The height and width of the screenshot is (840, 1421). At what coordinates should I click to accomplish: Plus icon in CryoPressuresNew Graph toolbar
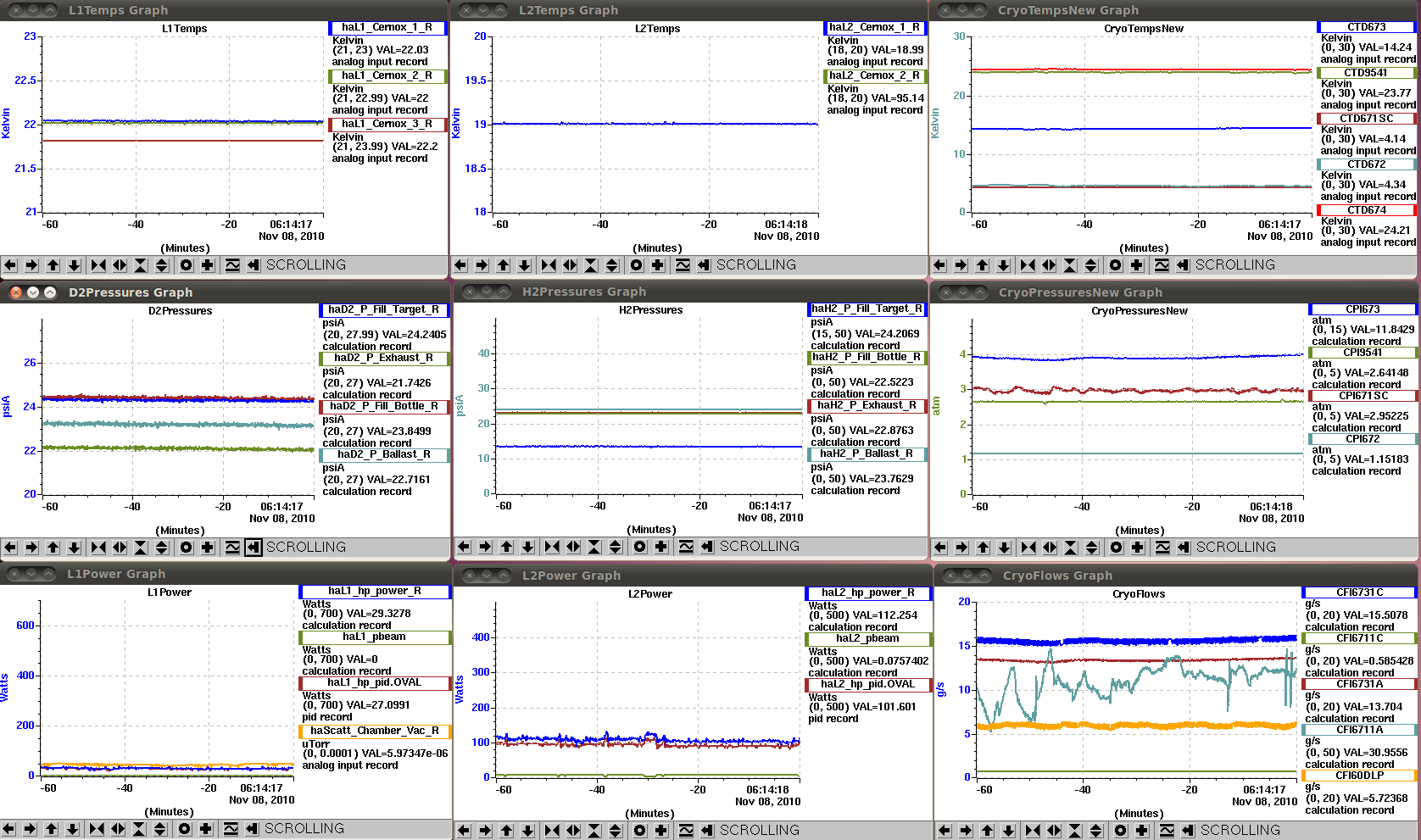click(x=1137, y=548)
